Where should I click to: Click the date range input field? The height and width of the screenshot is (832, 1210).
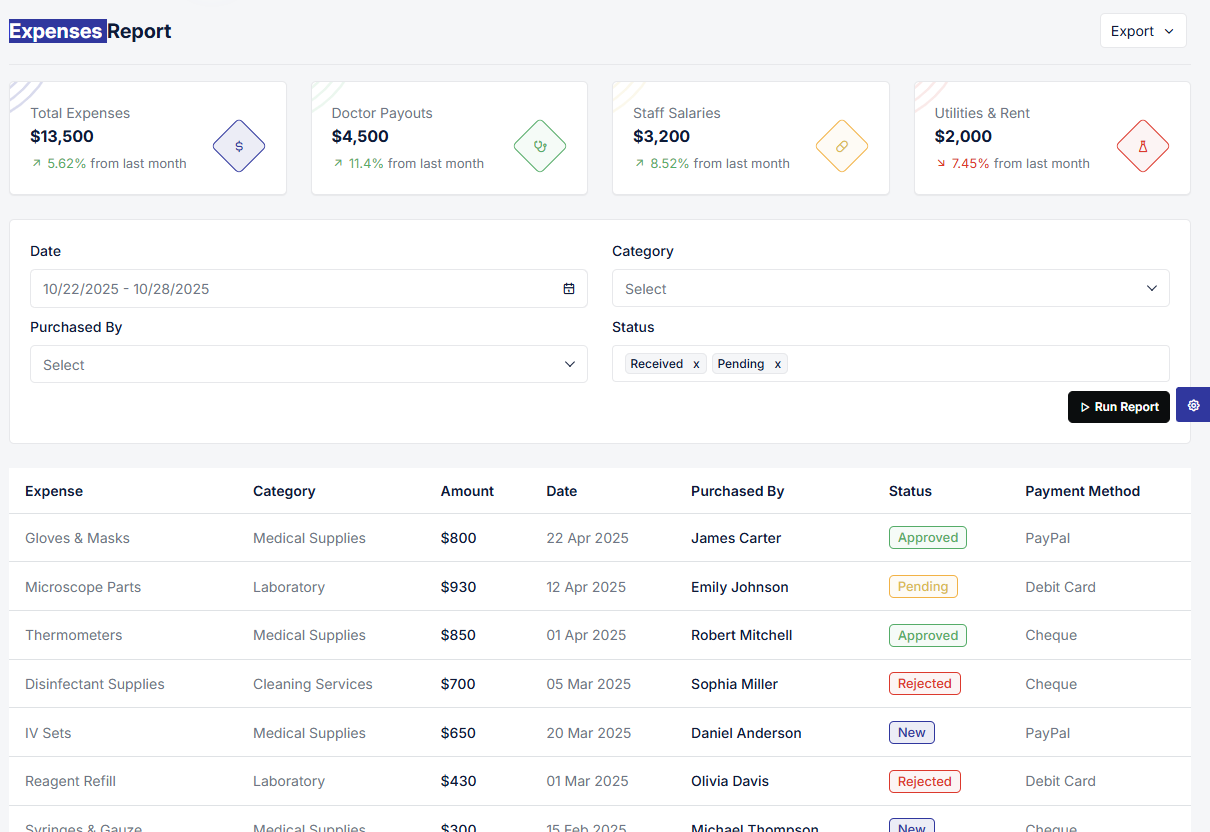[309, 289]
